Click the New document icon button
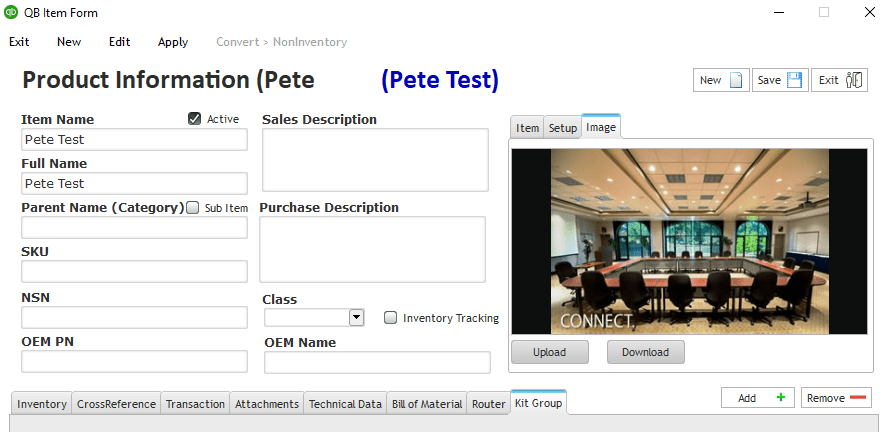Viewport: 883px width, 432px height. (720, 80)
